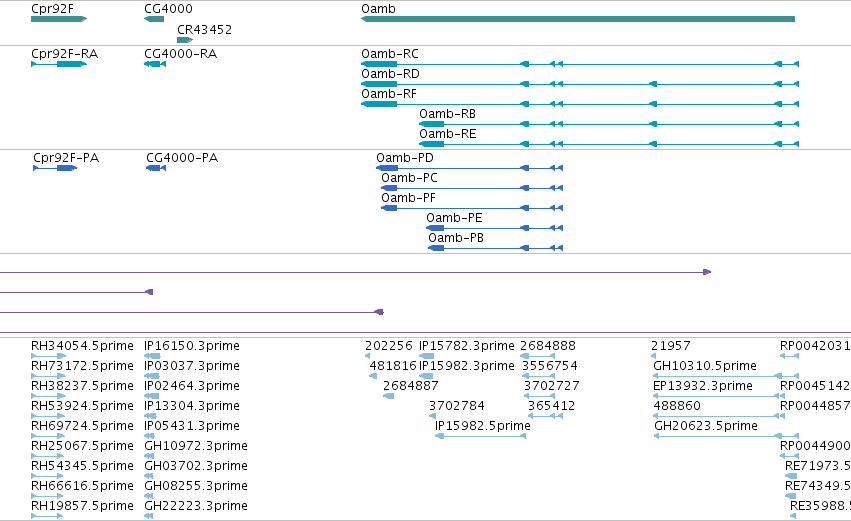Click the CR43452 gene label
Viewport: 851px width, 521px height.
(204, 29)
